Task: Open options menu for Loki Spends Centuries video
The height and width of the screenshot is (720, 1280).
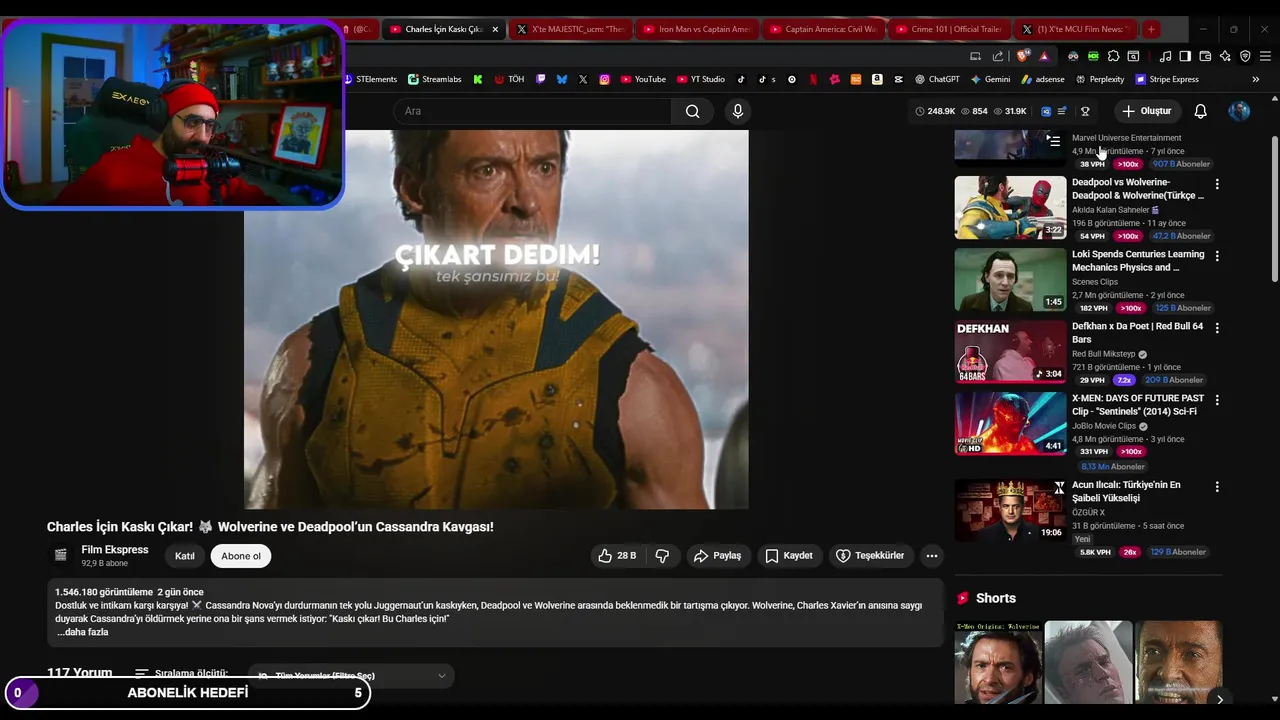Action: (1217, 256)
